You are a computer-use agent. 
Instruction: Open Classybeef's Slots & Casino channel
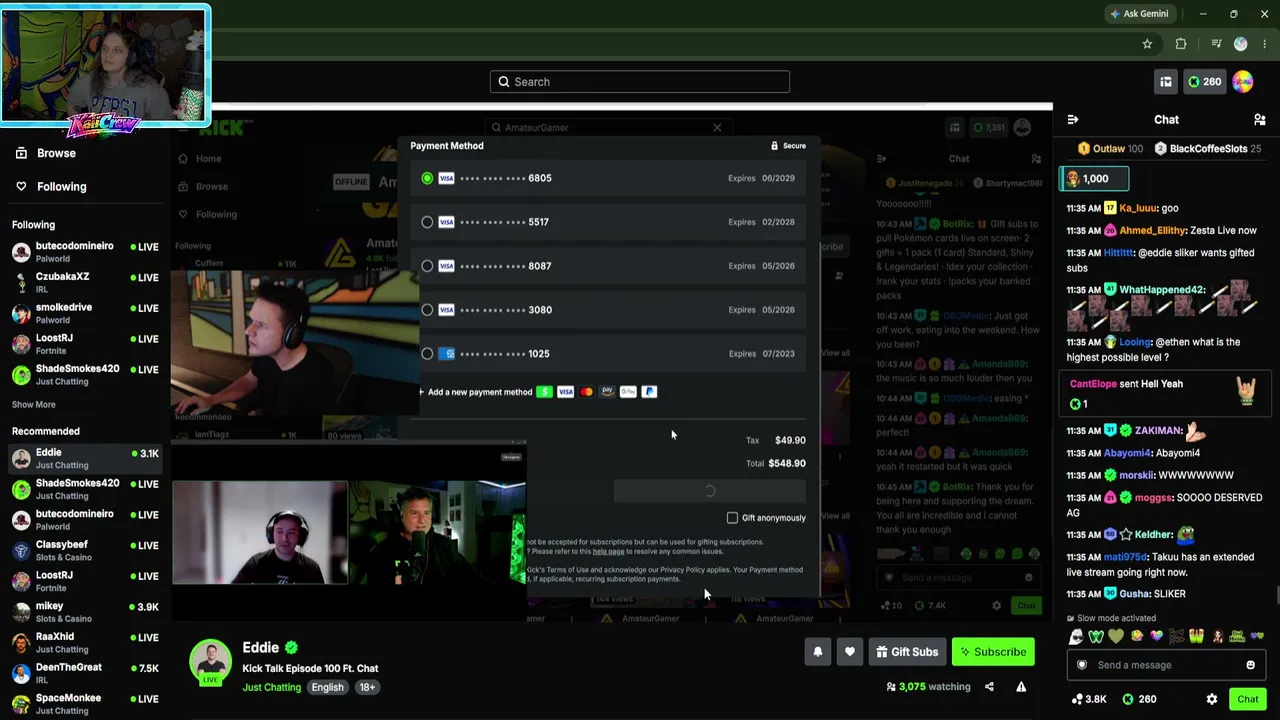(x=85, y=551)
